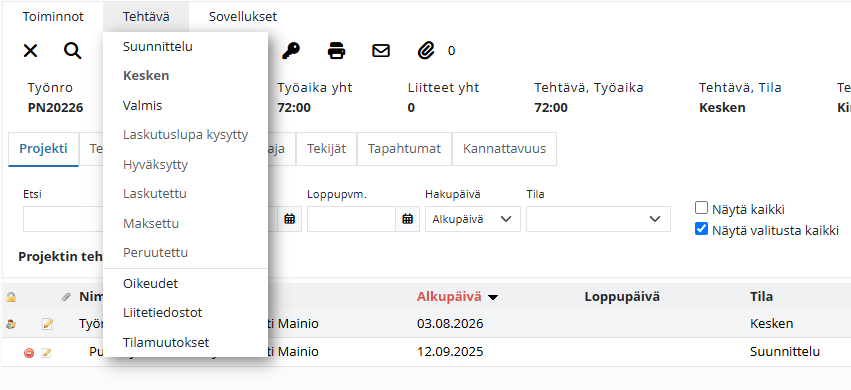Open the Toiminnot menu
The image size is (851, 390).
(53, 17)
